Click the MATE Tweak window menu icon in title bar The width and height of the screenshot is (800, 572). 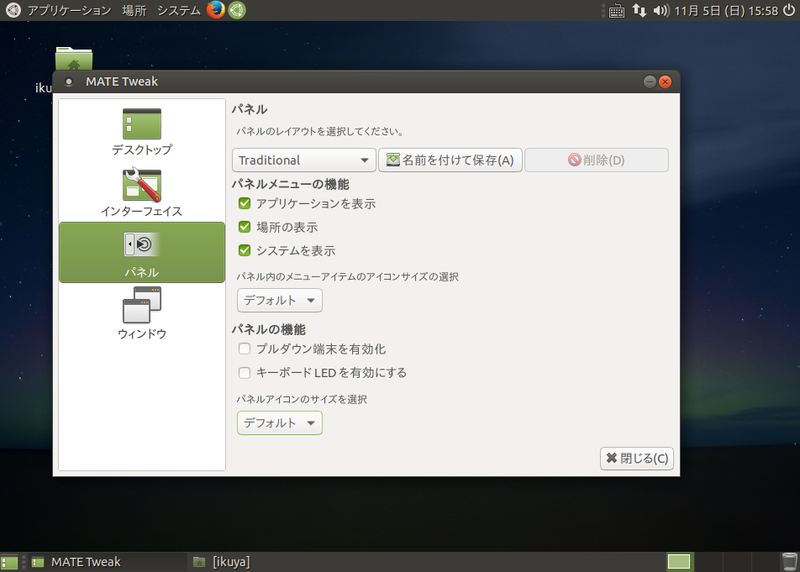pyautogui.click(x=69, y=82)
